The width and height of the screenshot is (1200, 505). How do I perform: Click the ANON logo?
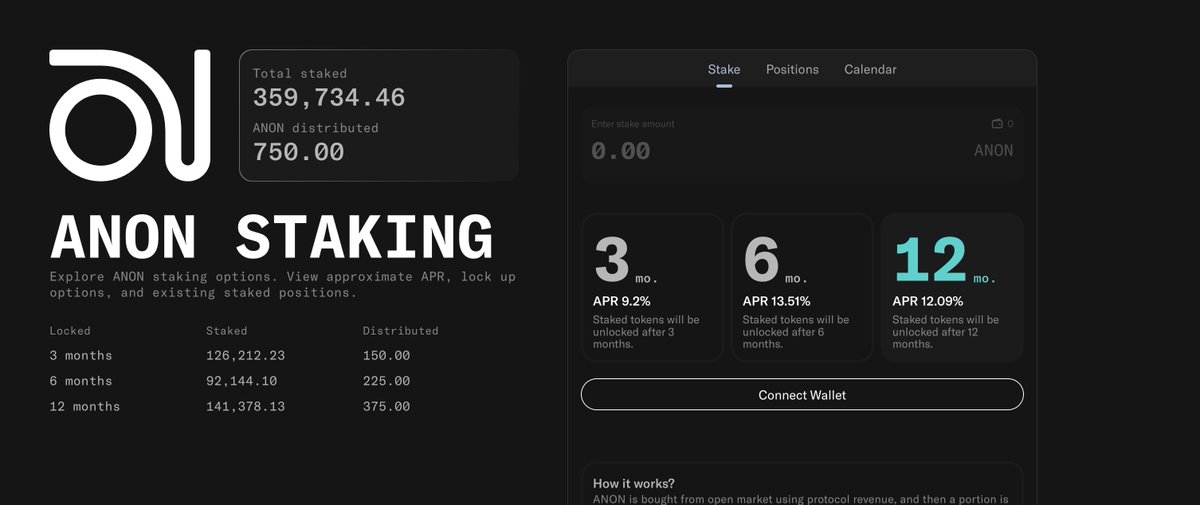(x=130, y=116)
